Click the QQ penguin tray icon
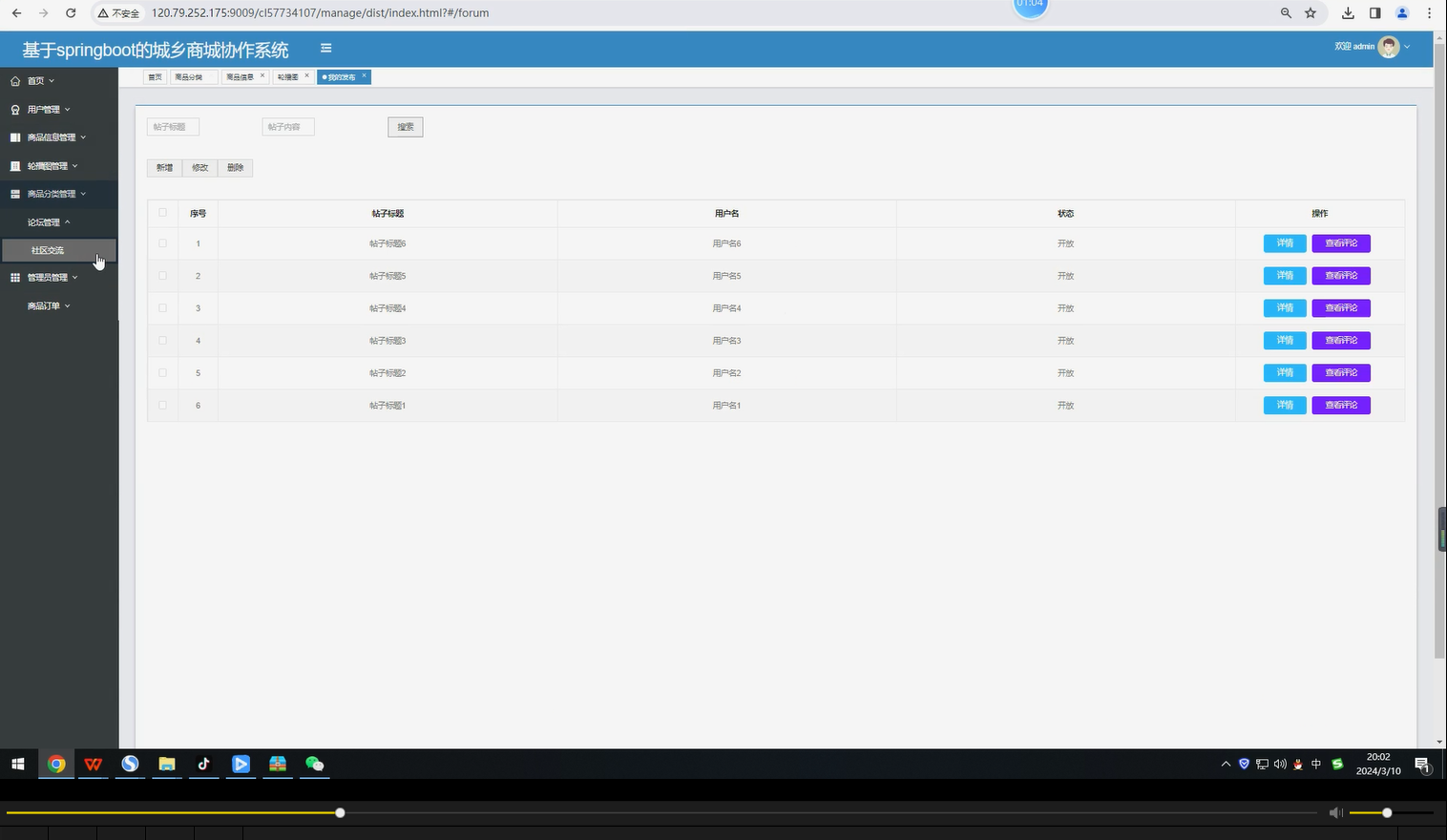Screen dimensions: 1447x840 click(1297, 764)
